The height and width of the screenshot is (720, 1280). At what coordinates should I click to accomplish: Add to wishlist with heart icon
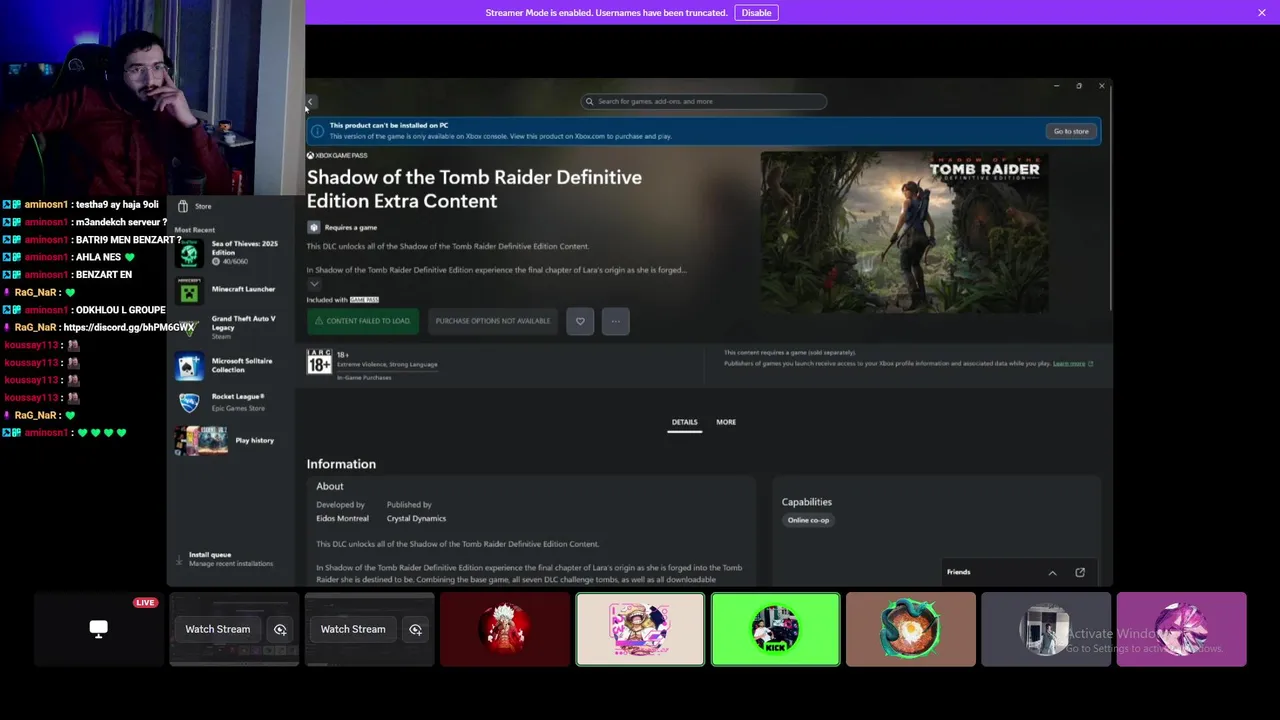coord(580,321)
